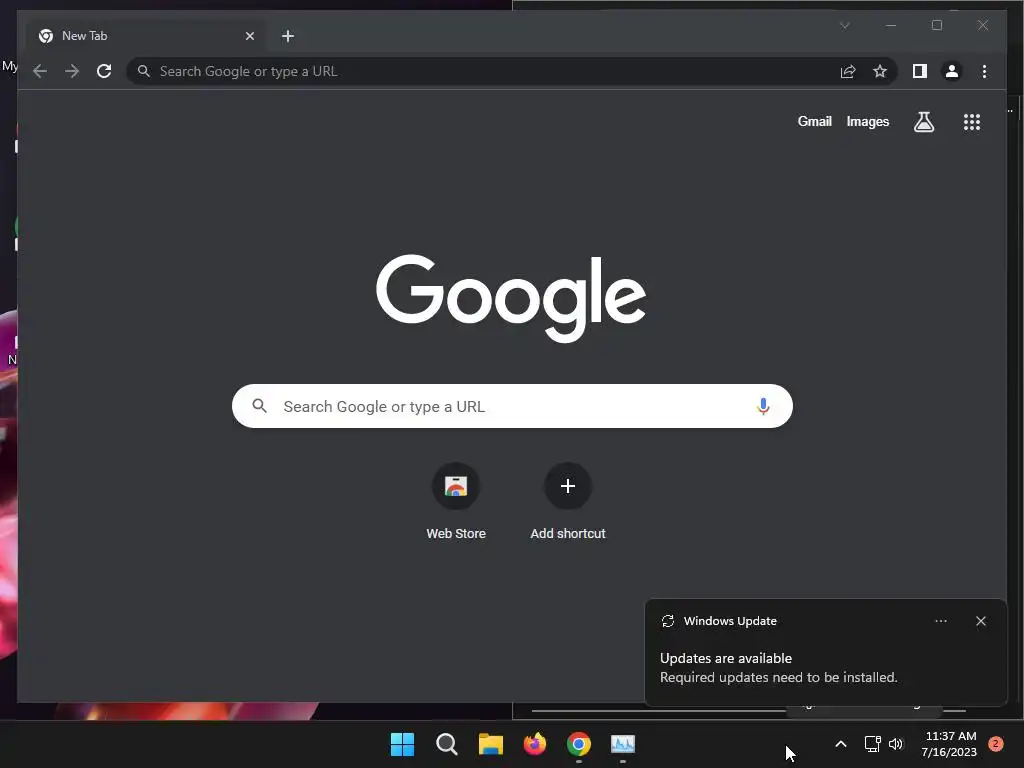Open Gmail link
This screenshot has width=1024, height=768.
814,121
